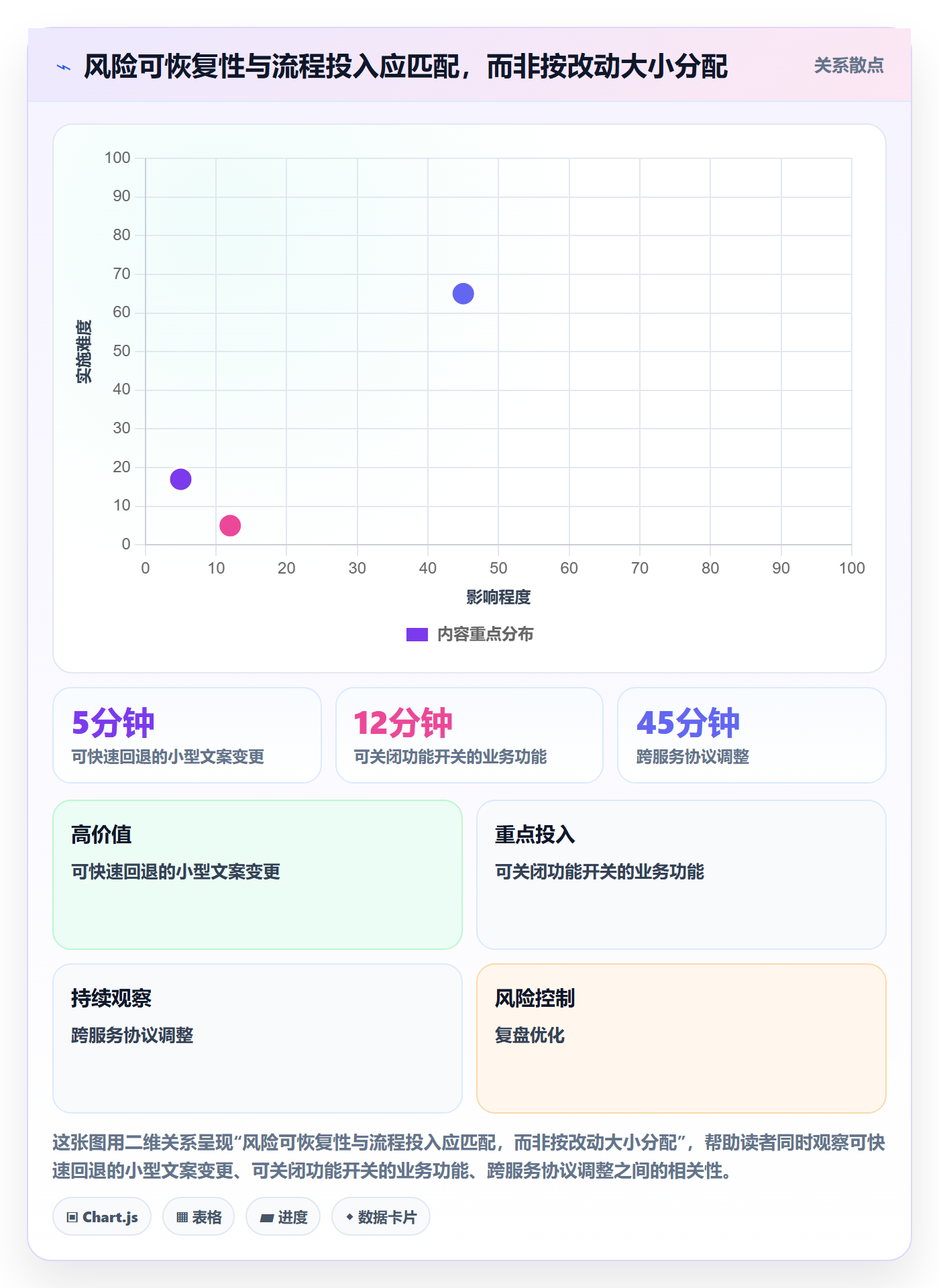Click the main title starting with 风险可恢复性

pyautogui.click(x=406, y=66)
